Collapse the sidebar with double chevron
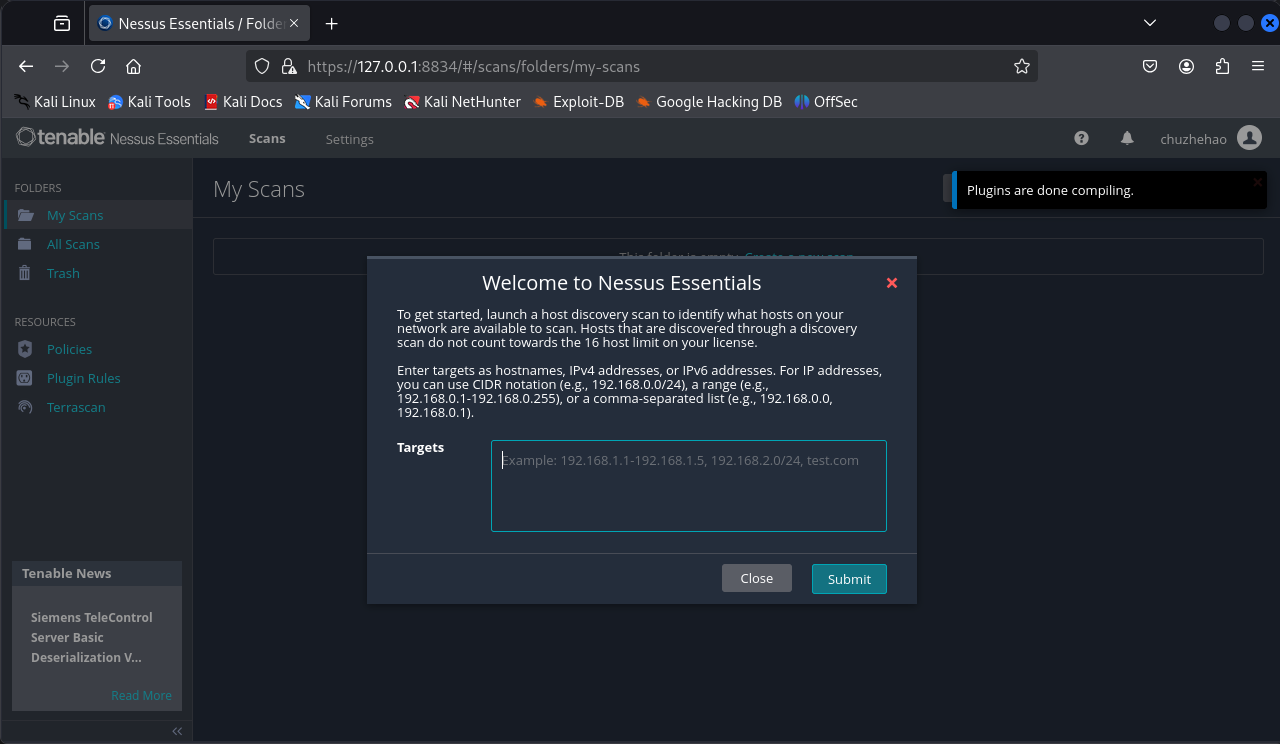The height and width of the screenshot is (744, 1280). 177,731
